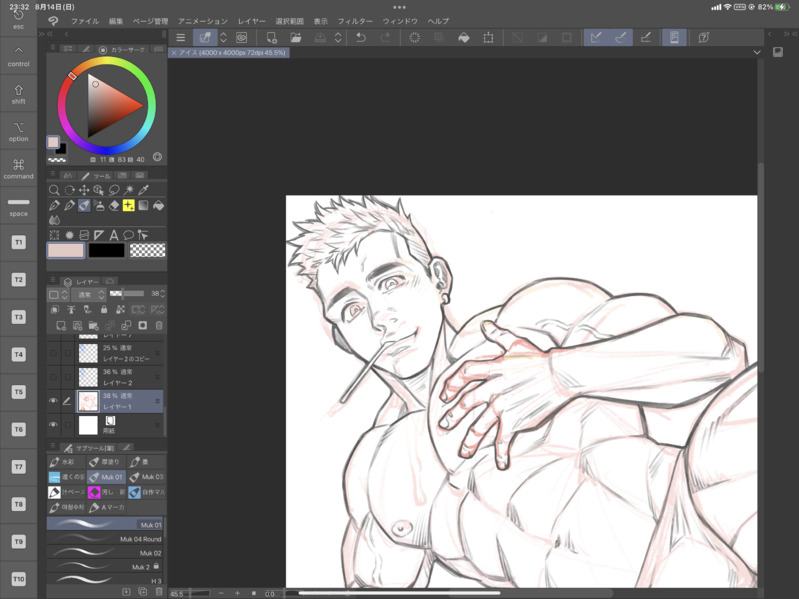Select the Muk 03 sub tool button
The image size is (799, 599).
(146, 477)
